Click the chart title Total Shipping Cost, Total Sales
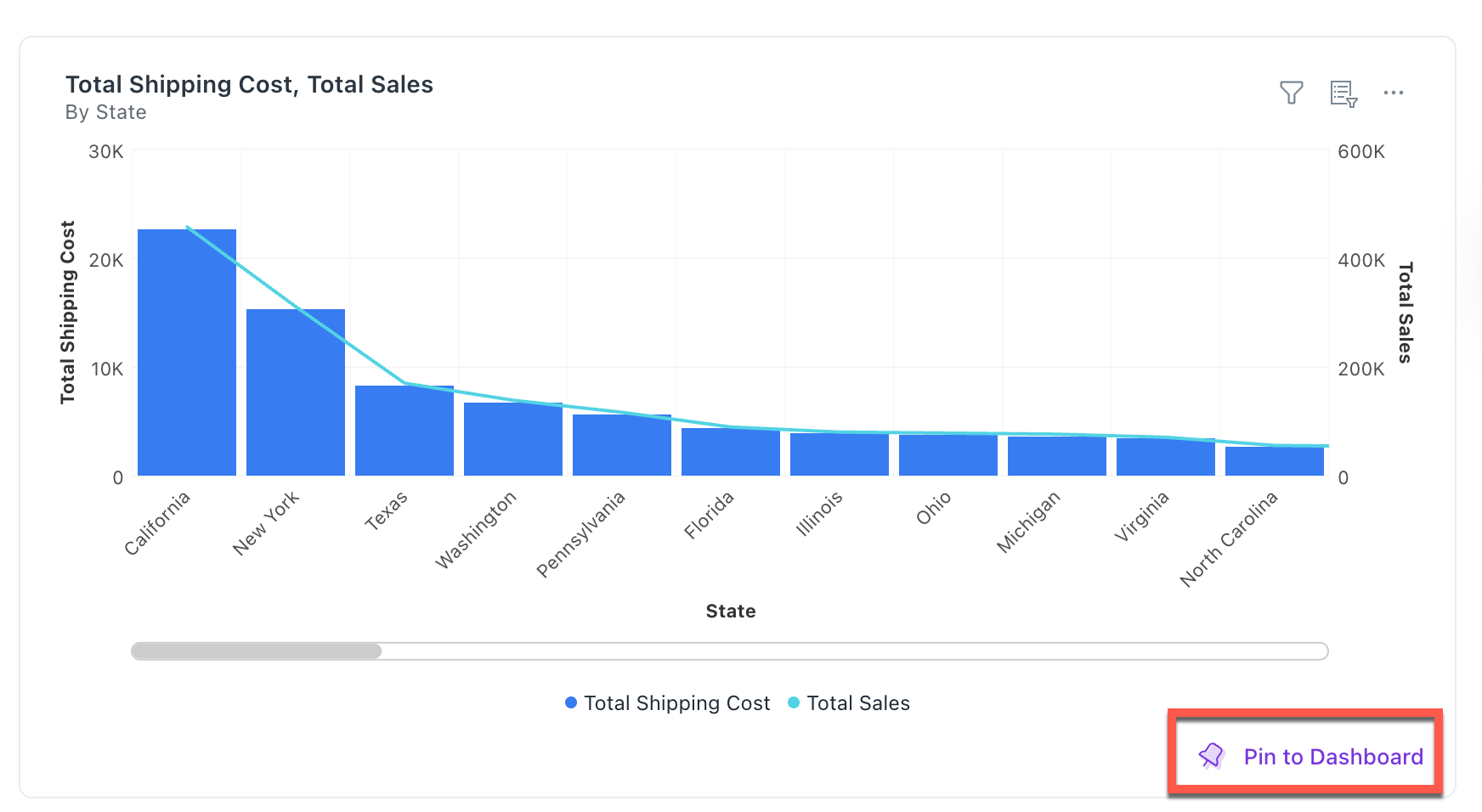1482x812 pixels. [249, 85]
